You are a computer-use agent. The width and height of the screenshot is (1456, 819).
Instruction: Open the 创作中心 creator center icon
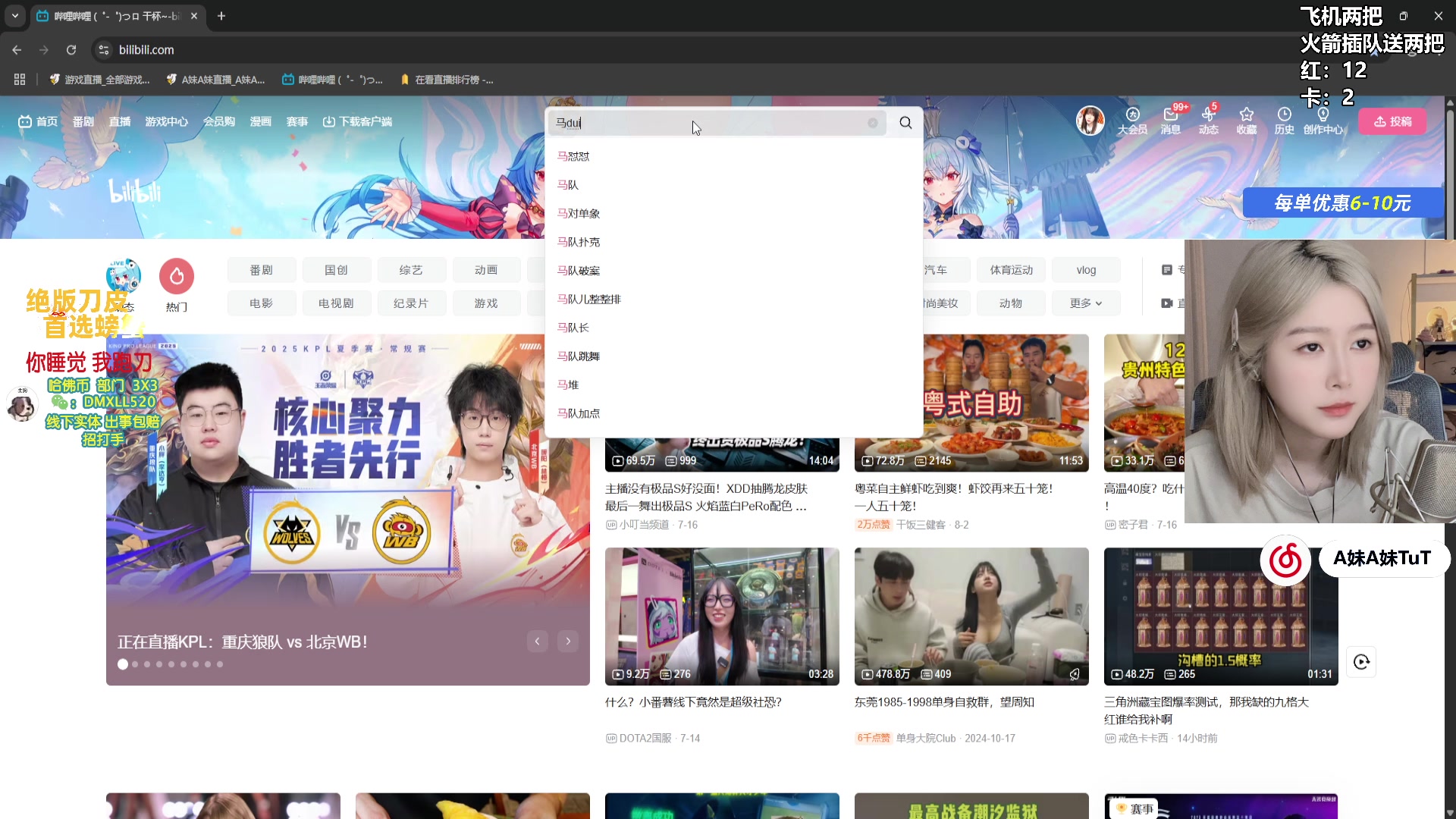[1323, 121]
